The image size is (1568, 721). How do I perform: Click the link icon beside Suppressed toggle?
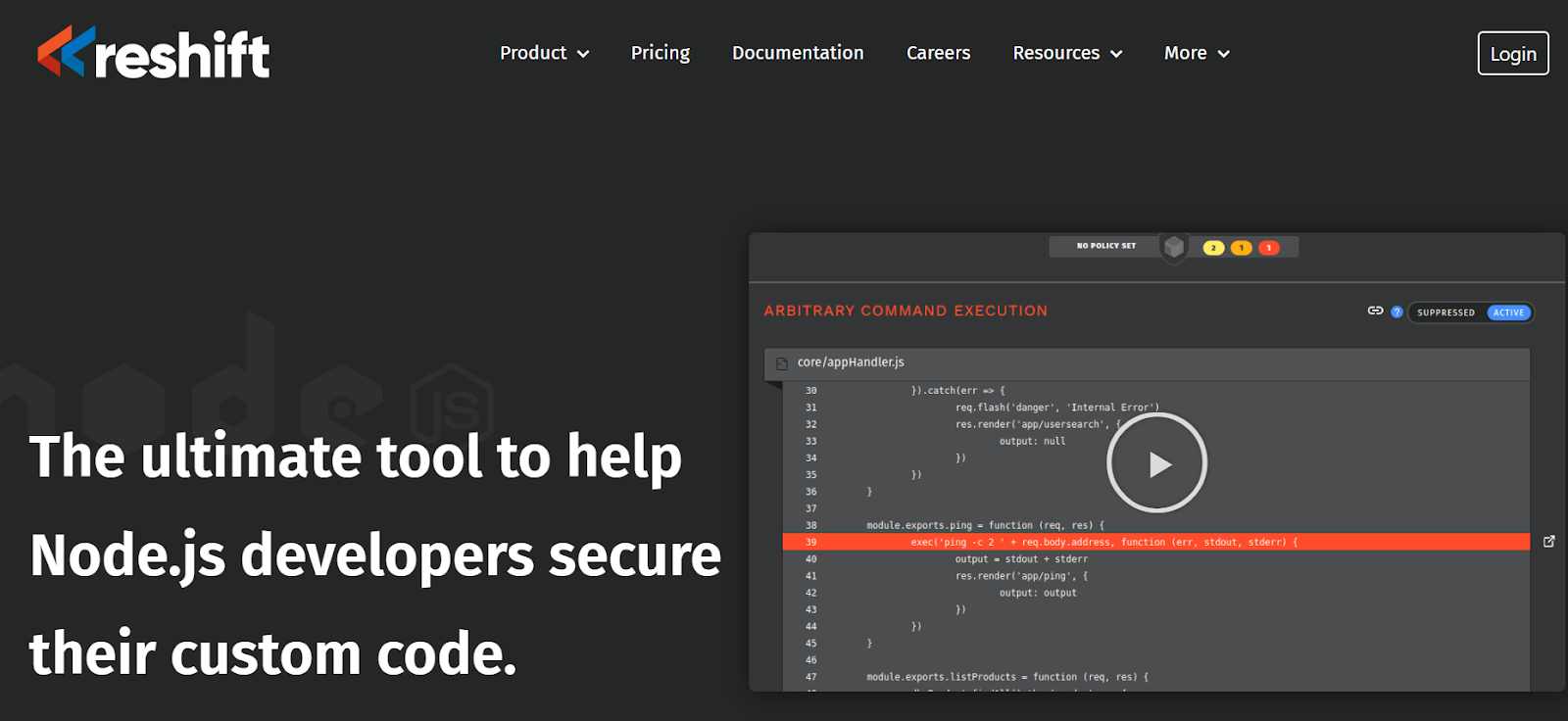click(1375, 311)
